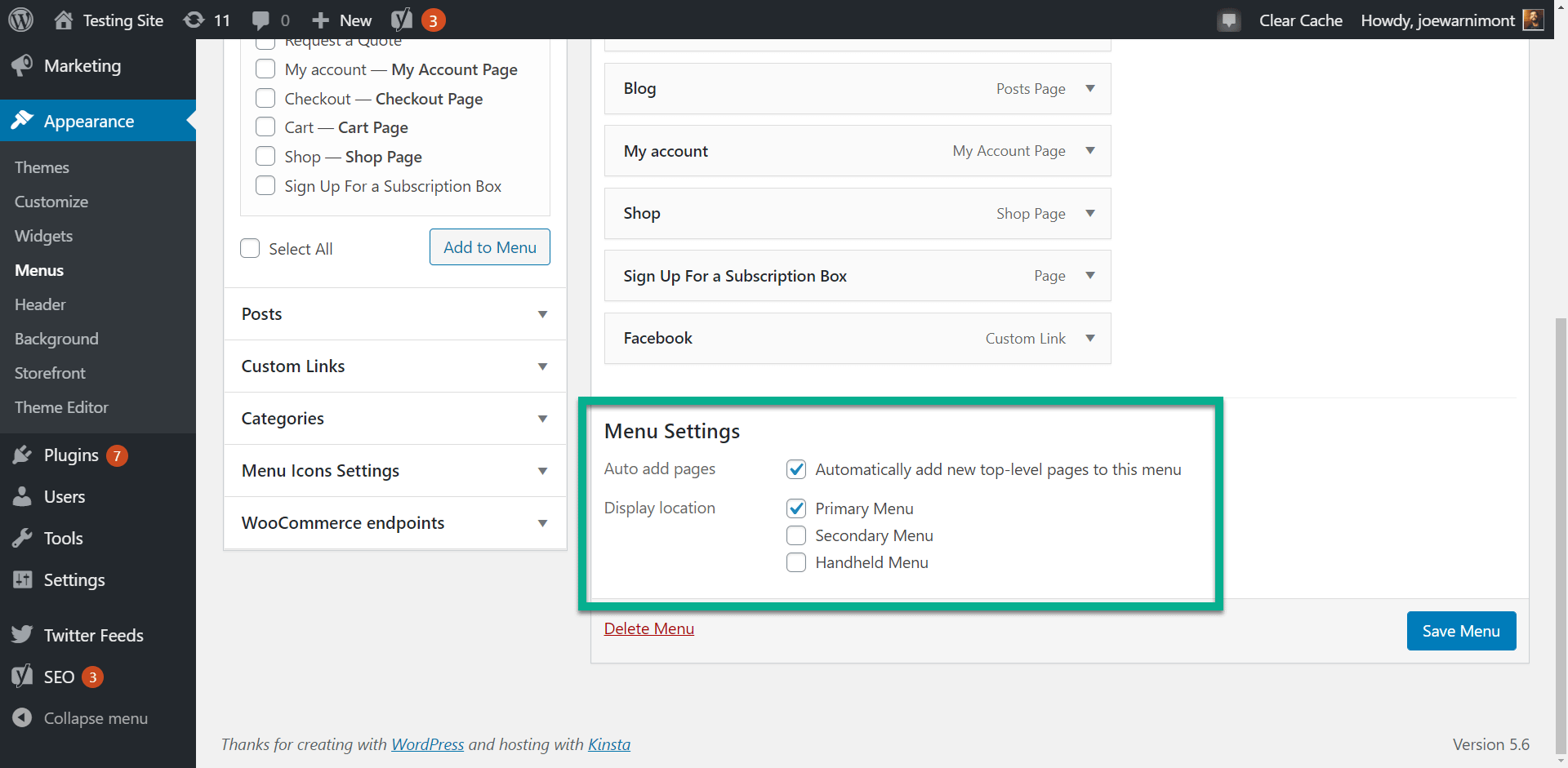Screen dimensions: 1568x768
Task: Disable automatically adding new top-level pages
Action: coord(795,468)
